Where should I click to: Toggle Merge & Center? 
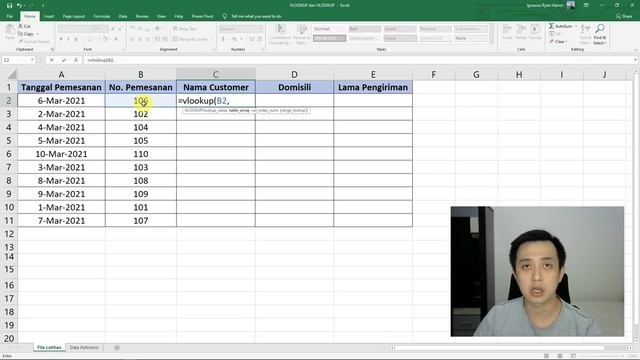coord(190,39)
